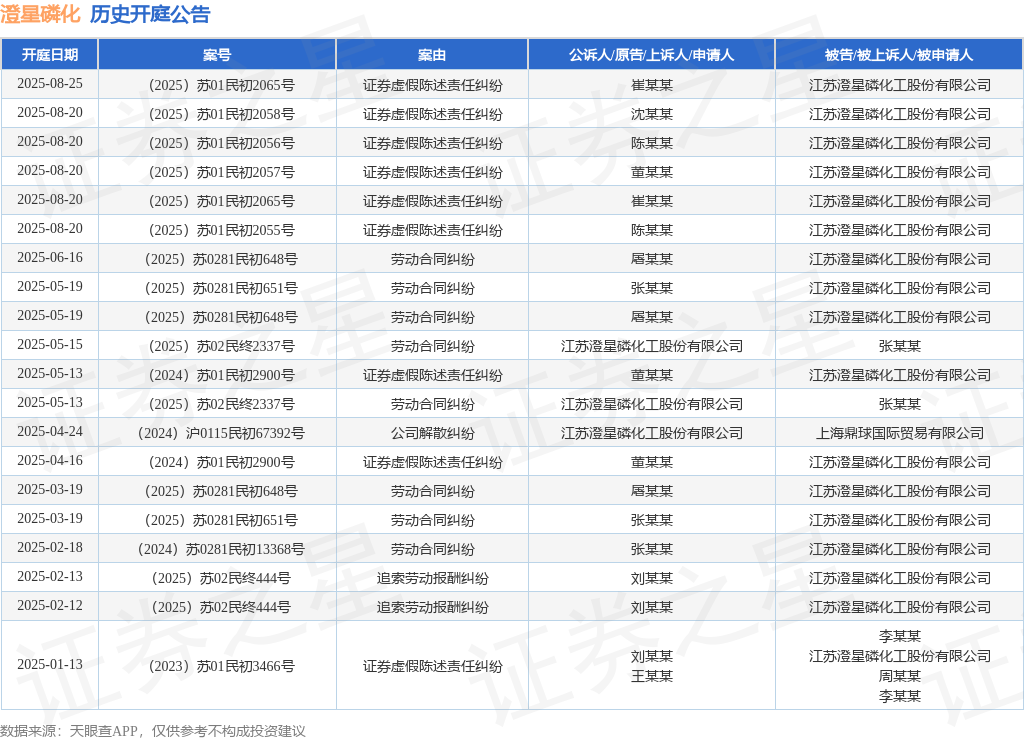This screenshot has width=1024, height=740.
Task: Click 苏01民初2900号 in the 2025-04-16 row
Action: (x=221, y=462)
